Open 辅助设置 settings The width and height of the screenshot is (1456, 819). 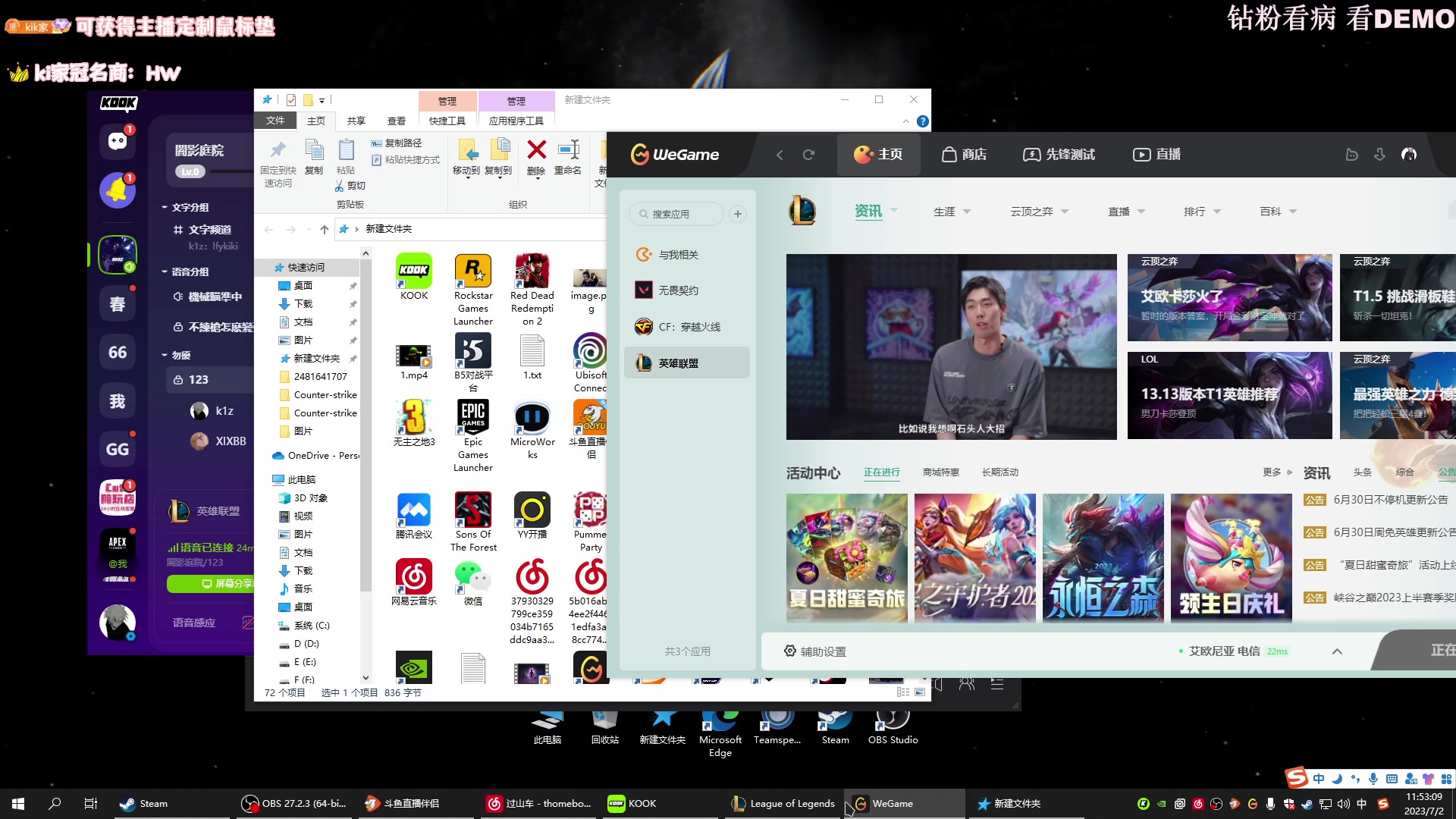815,651
